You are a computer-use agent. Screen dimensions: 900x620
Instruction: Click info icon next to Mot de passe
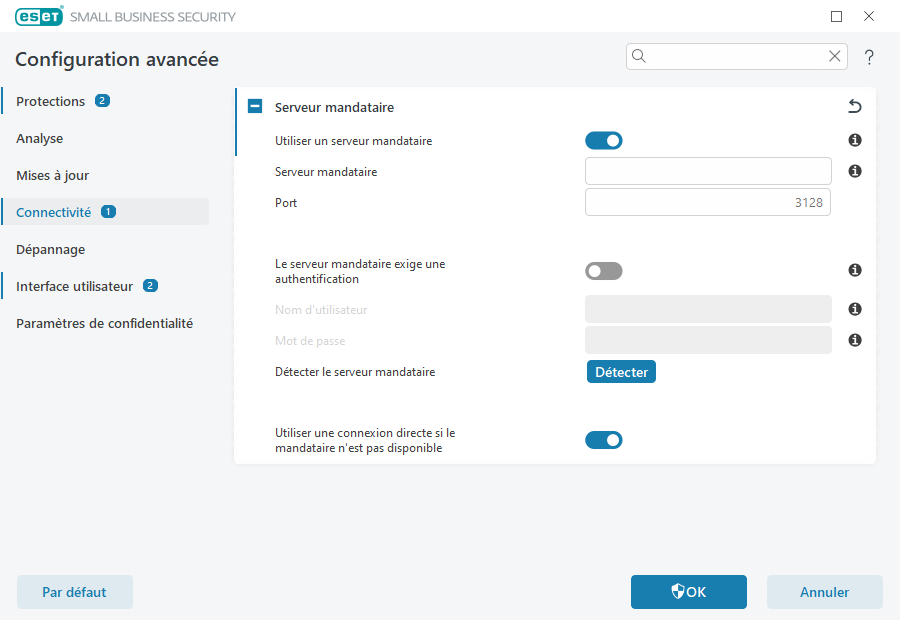(854, 340)
